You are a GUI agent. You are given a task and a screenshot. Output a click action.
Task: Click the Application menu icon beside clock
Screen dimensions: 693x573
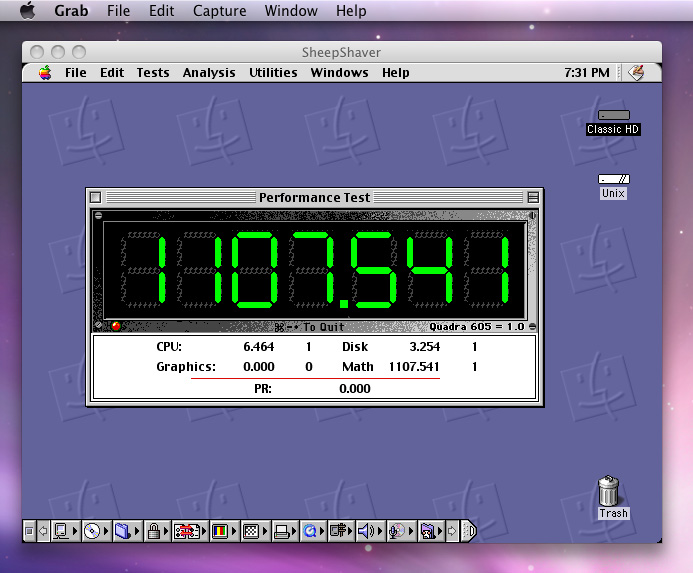coord(636,73)
